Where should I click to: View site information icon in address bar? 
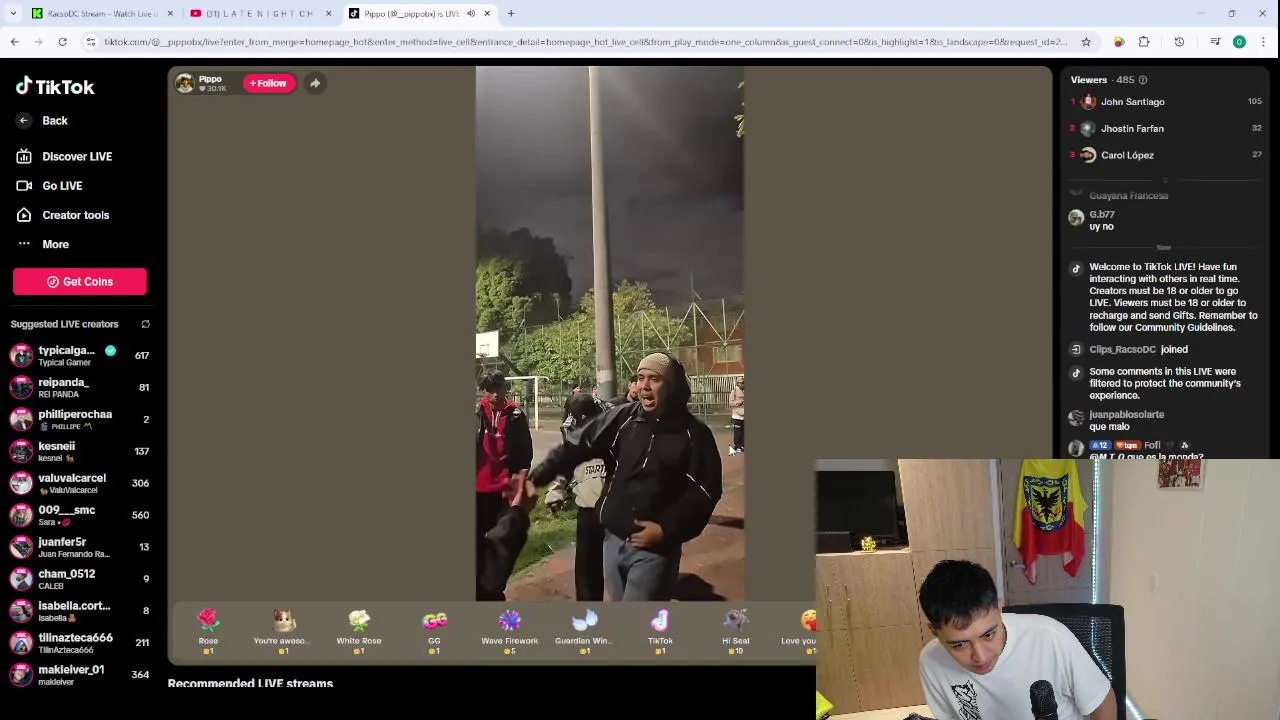tap(91, 42)
